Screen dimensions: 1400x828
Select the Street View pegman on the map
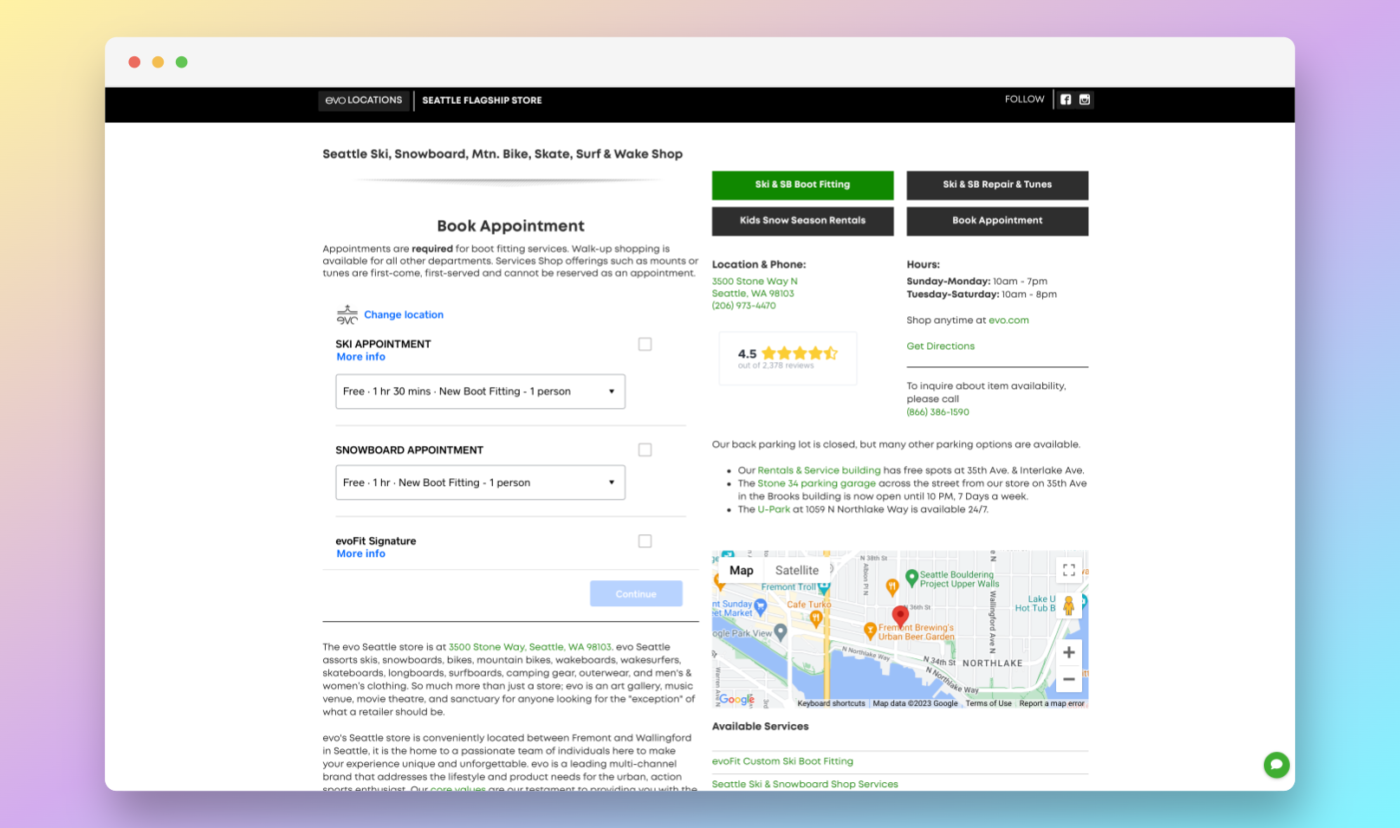[1068, 605]
